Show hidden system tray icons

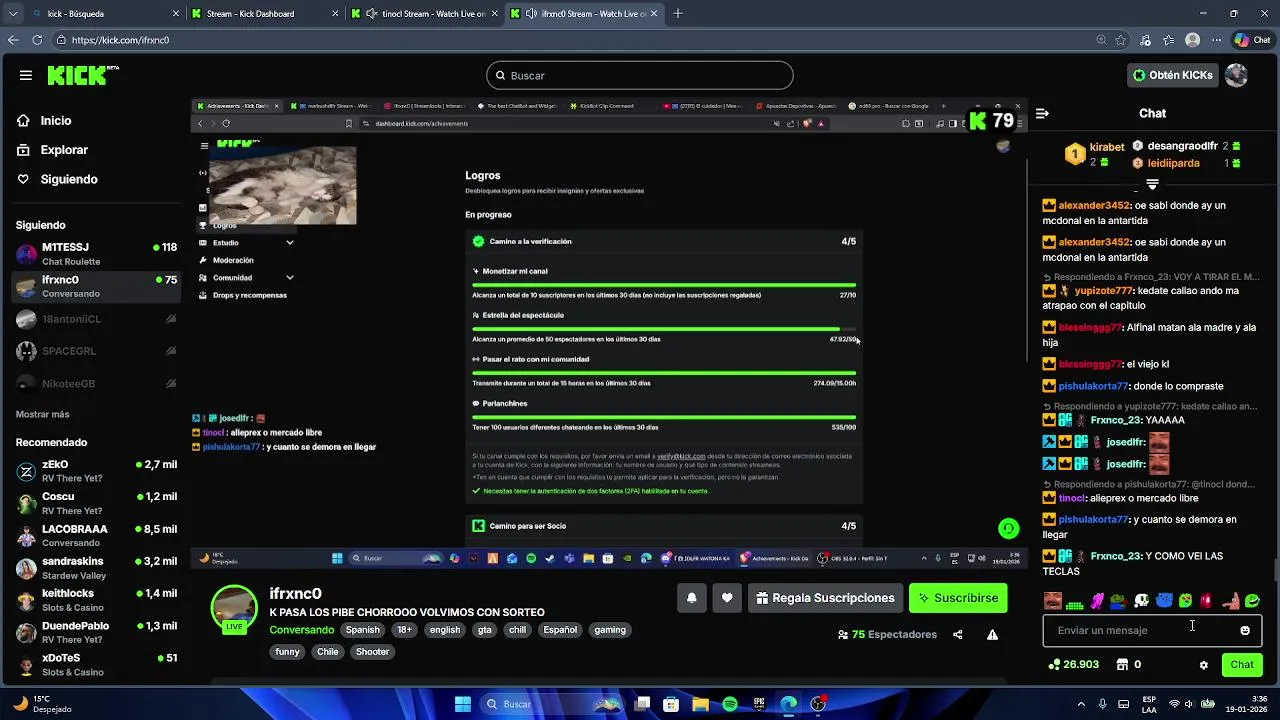1080,704
